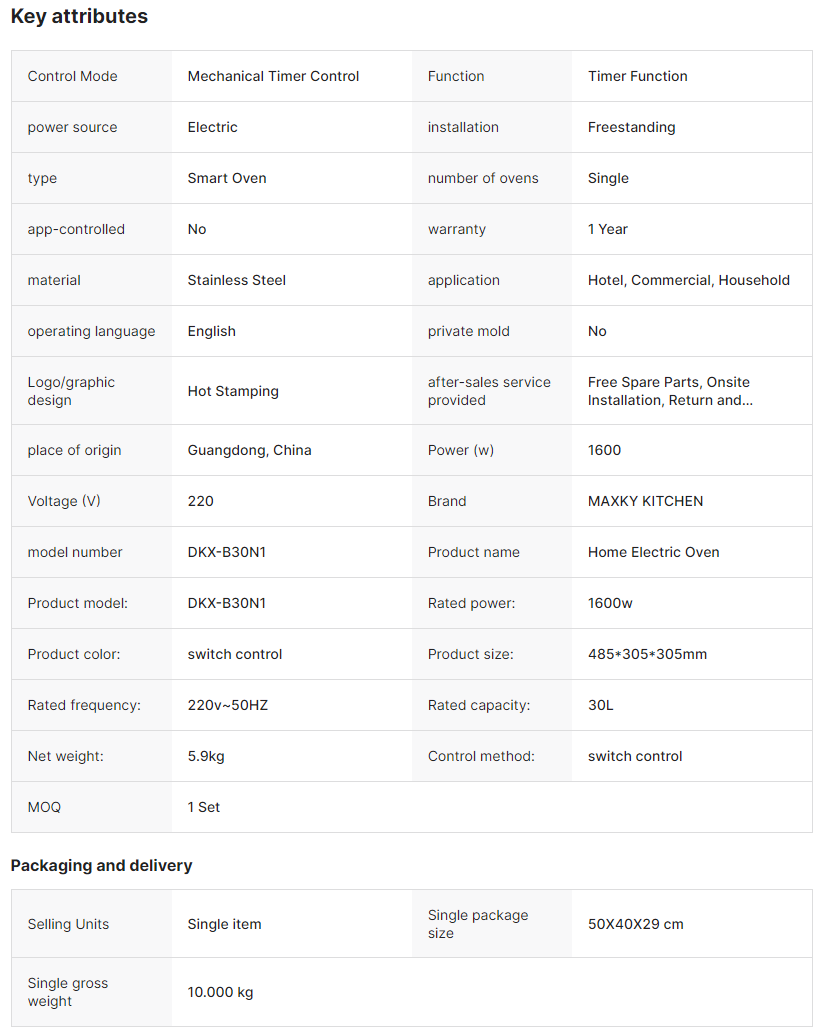The image size is (828, 1033).
Task: Click the MAXKY KITCHEN brand value
Action: coord(645,501)
